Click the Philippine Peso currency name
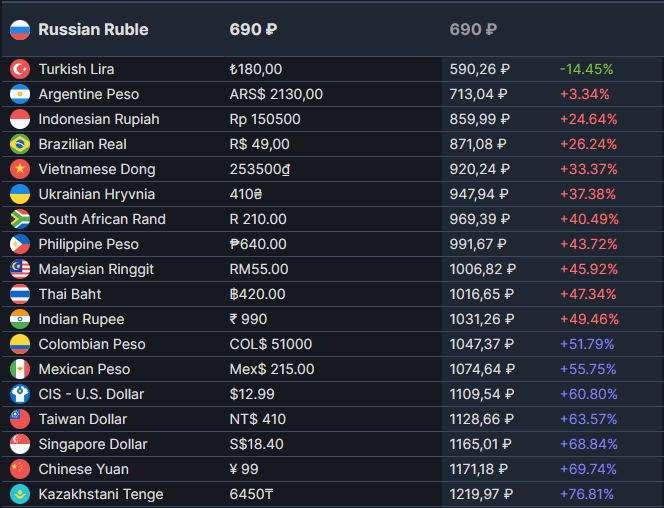664x508 pixels. click(x=89, y=244)
